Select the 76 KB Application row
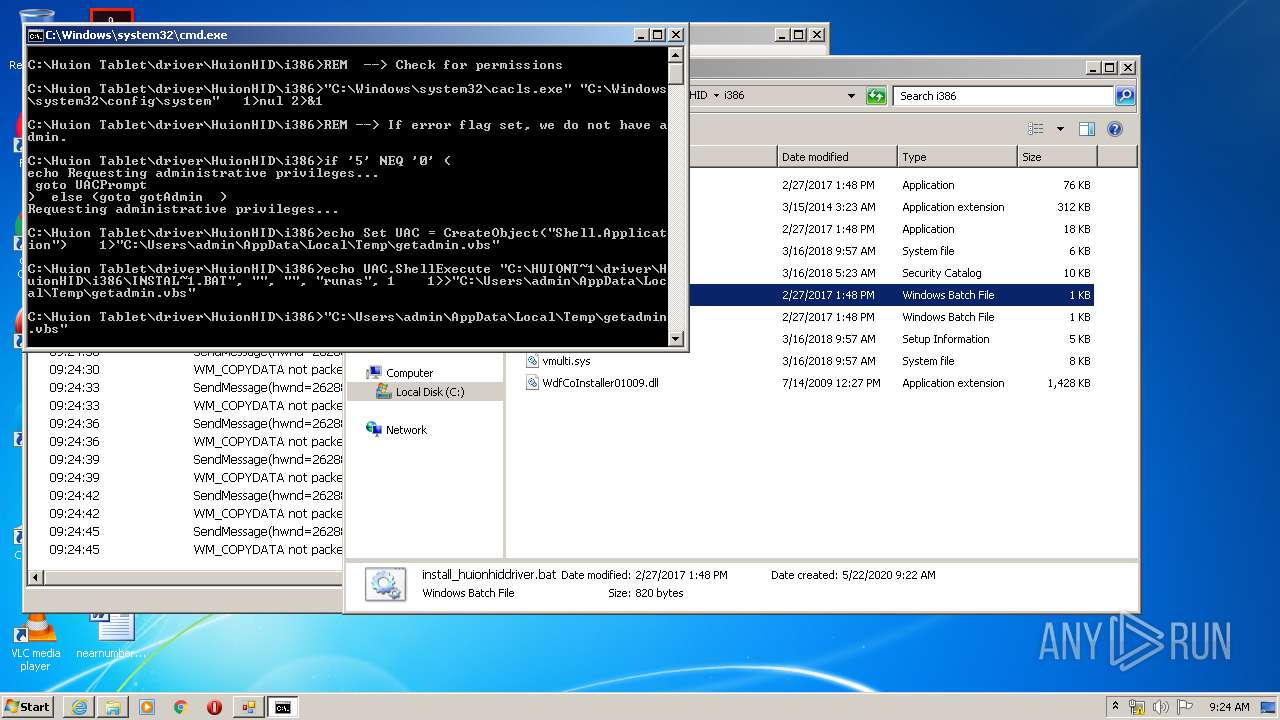The height and width of the screenshot is (720, 1280). coord(890,185)
